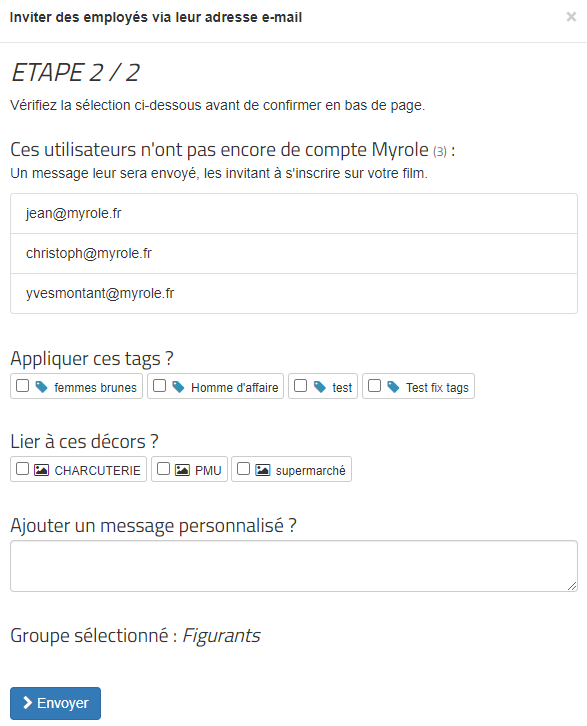Click the chevron icon in Envoyer button

pyautogui.click(x=28, y=702)
